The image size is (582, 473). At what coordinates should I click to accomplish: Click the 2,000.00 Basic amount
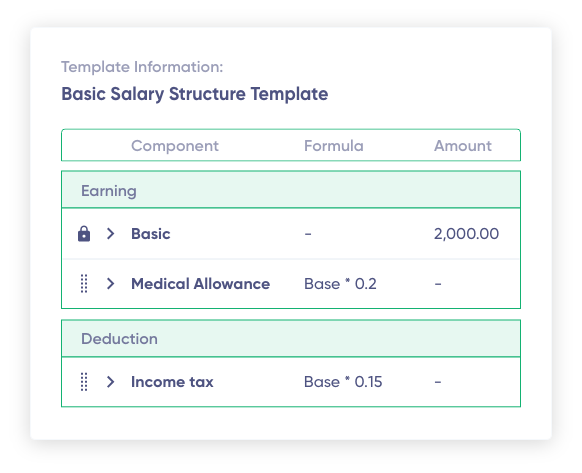tap(467, 234)
